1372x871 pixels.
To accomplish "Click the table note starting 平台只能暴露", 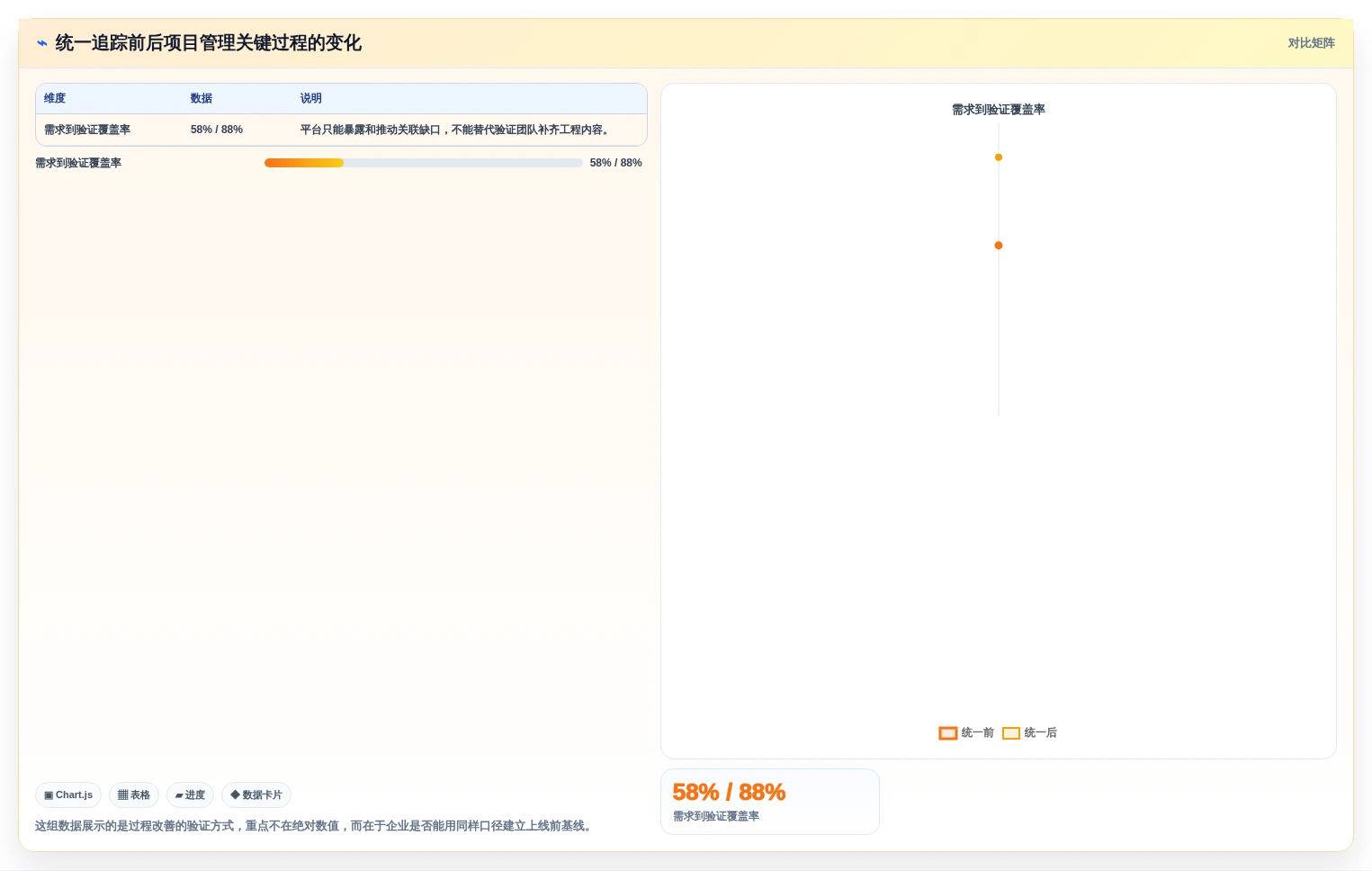I will 457,130.
